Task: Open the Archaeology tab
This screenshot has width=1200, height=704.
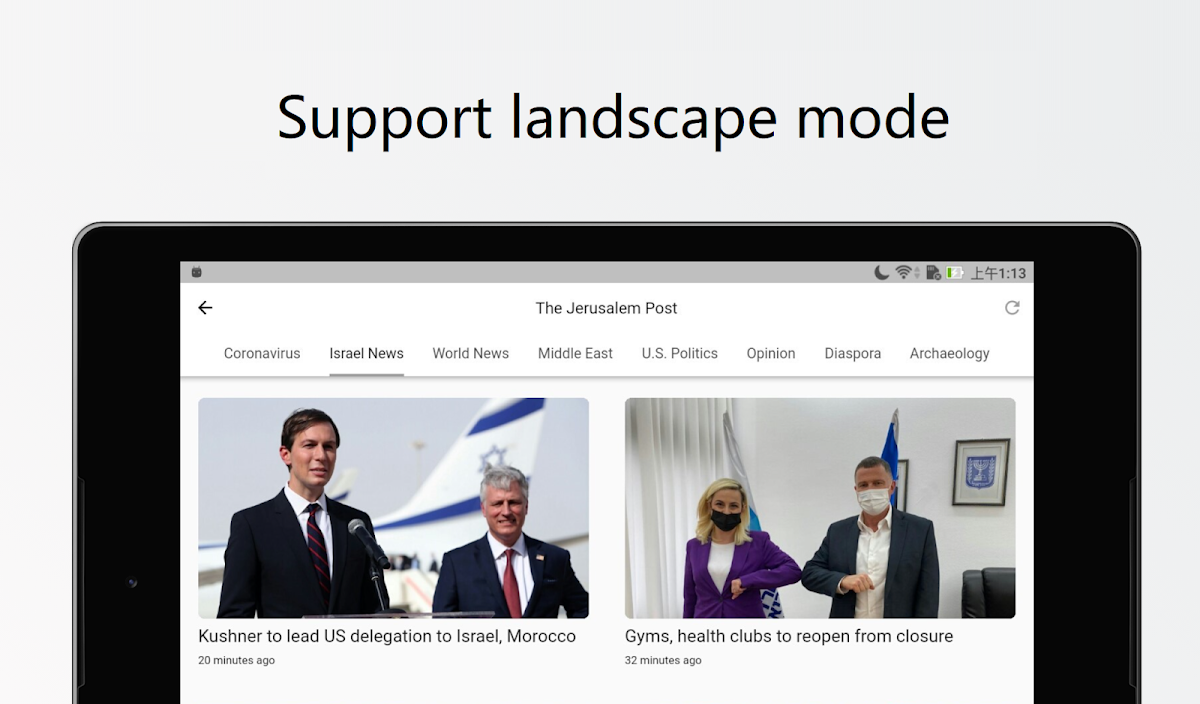Action: [950, 353]
